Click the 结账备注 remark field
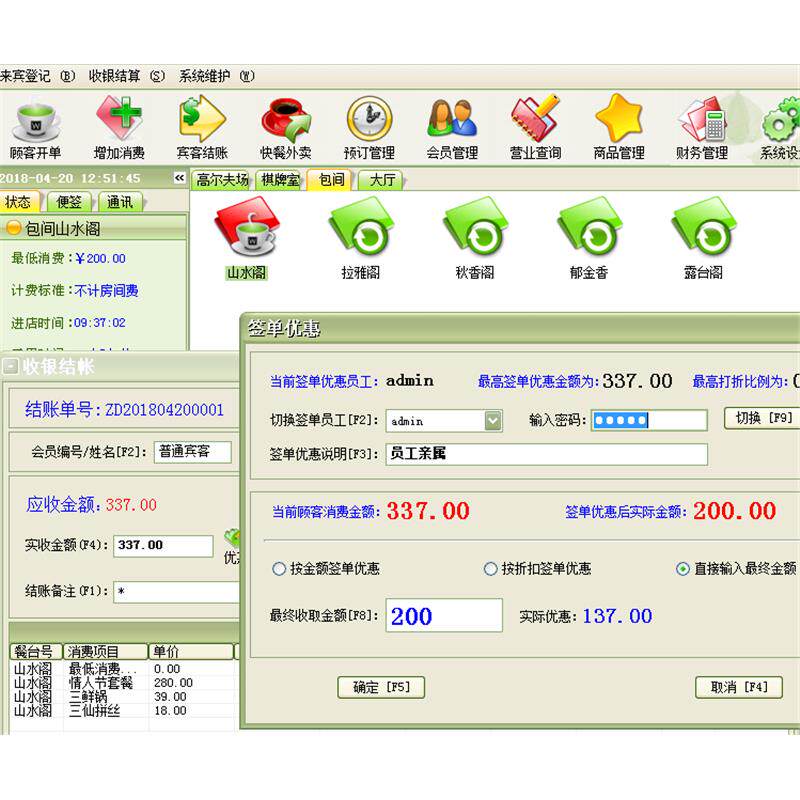This screenshot has height=800, width=800. pos(176,591)
